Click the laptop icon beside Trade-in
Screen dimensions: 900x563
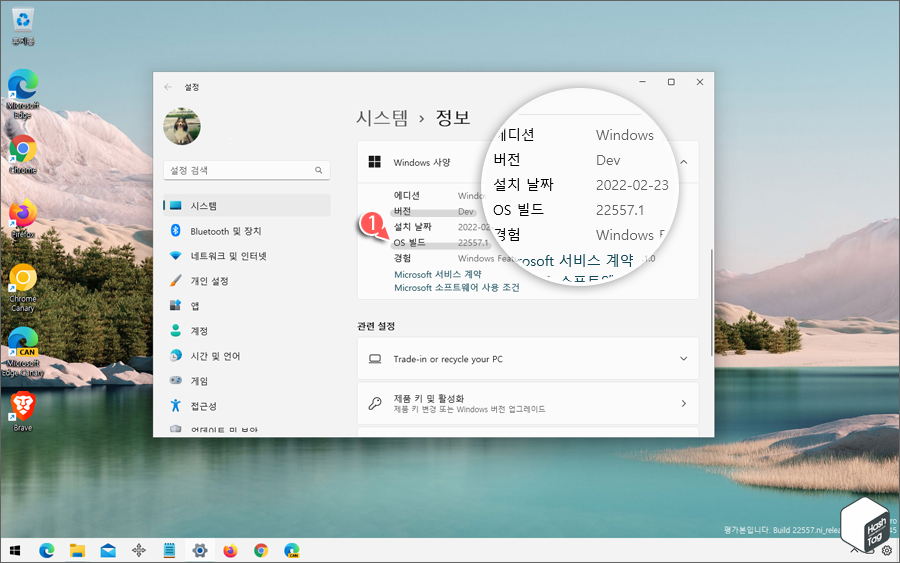pos(375,359)
